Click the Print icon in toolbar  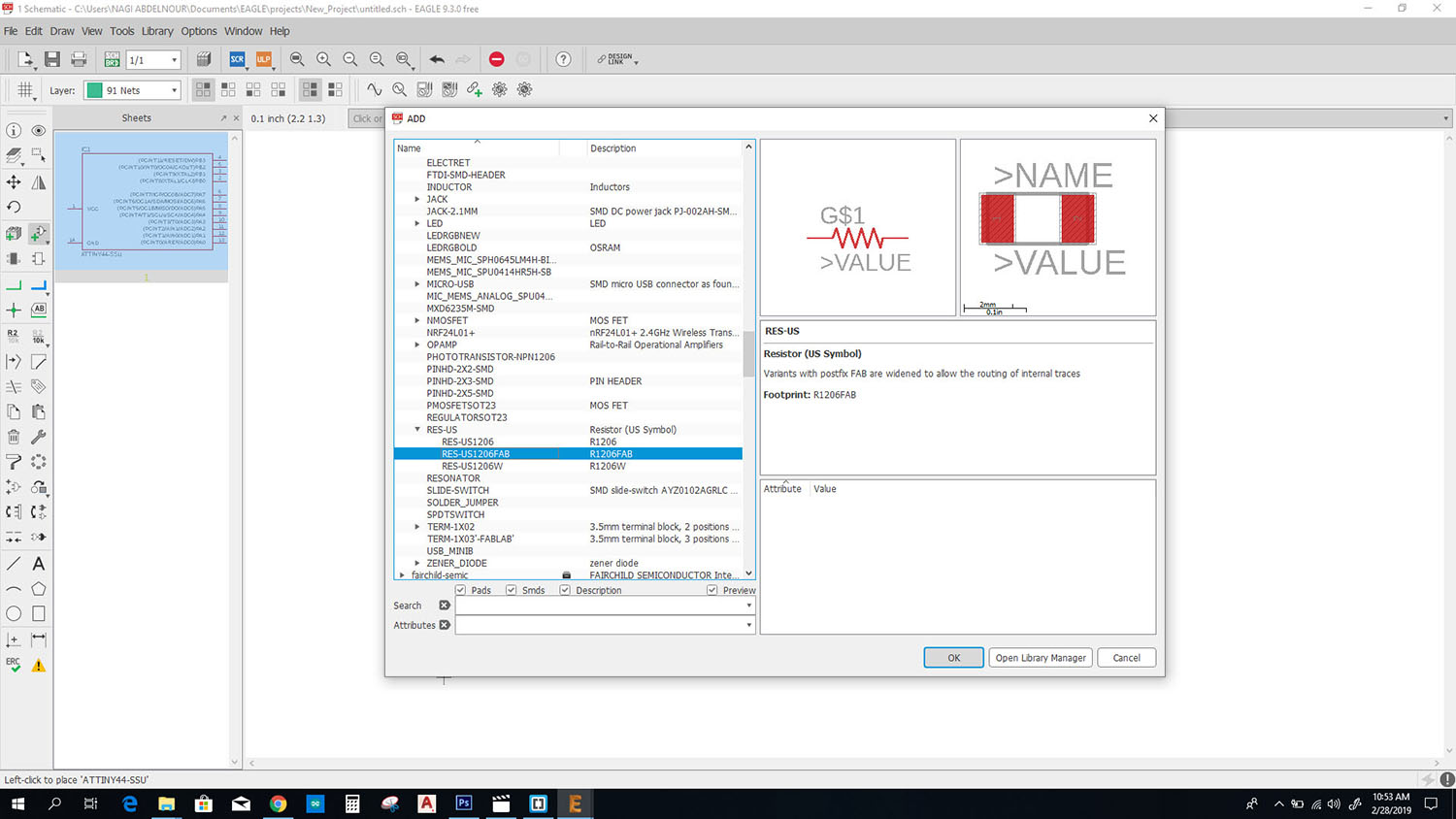click(79, 59)
